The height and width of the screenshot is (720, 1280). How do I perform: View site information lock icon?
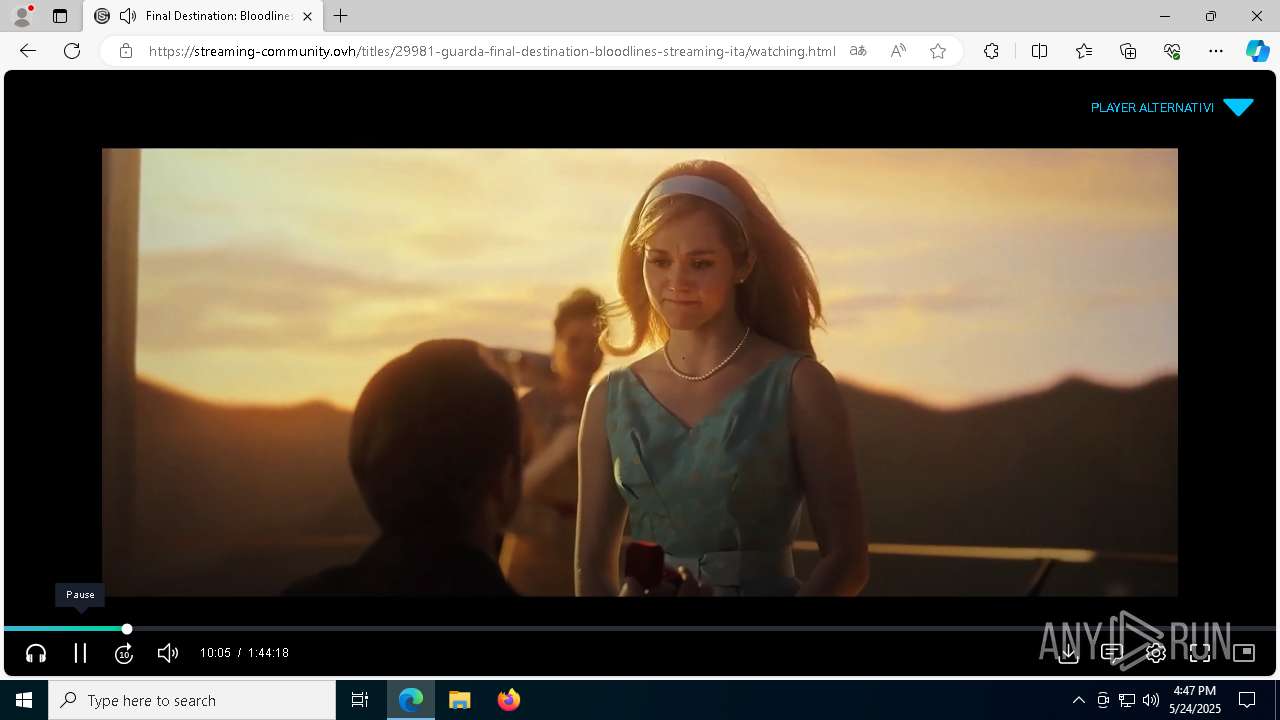click(126, 51)
